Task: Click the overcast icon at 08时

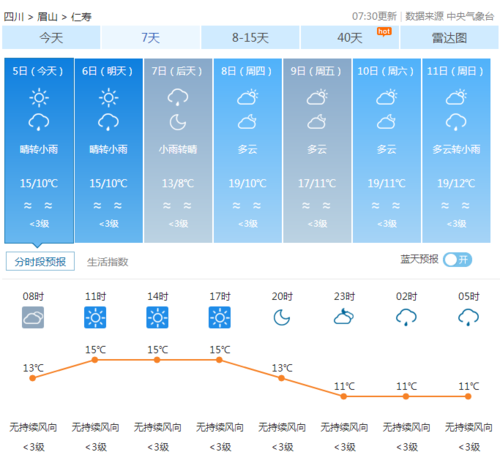Action: click(33, 317)
